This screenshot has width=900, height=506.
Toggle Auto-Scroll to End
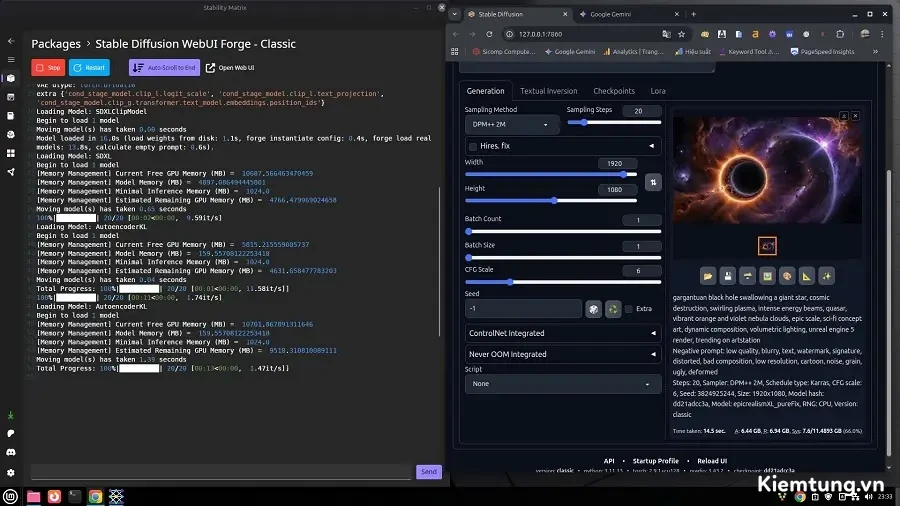[164, 68]
